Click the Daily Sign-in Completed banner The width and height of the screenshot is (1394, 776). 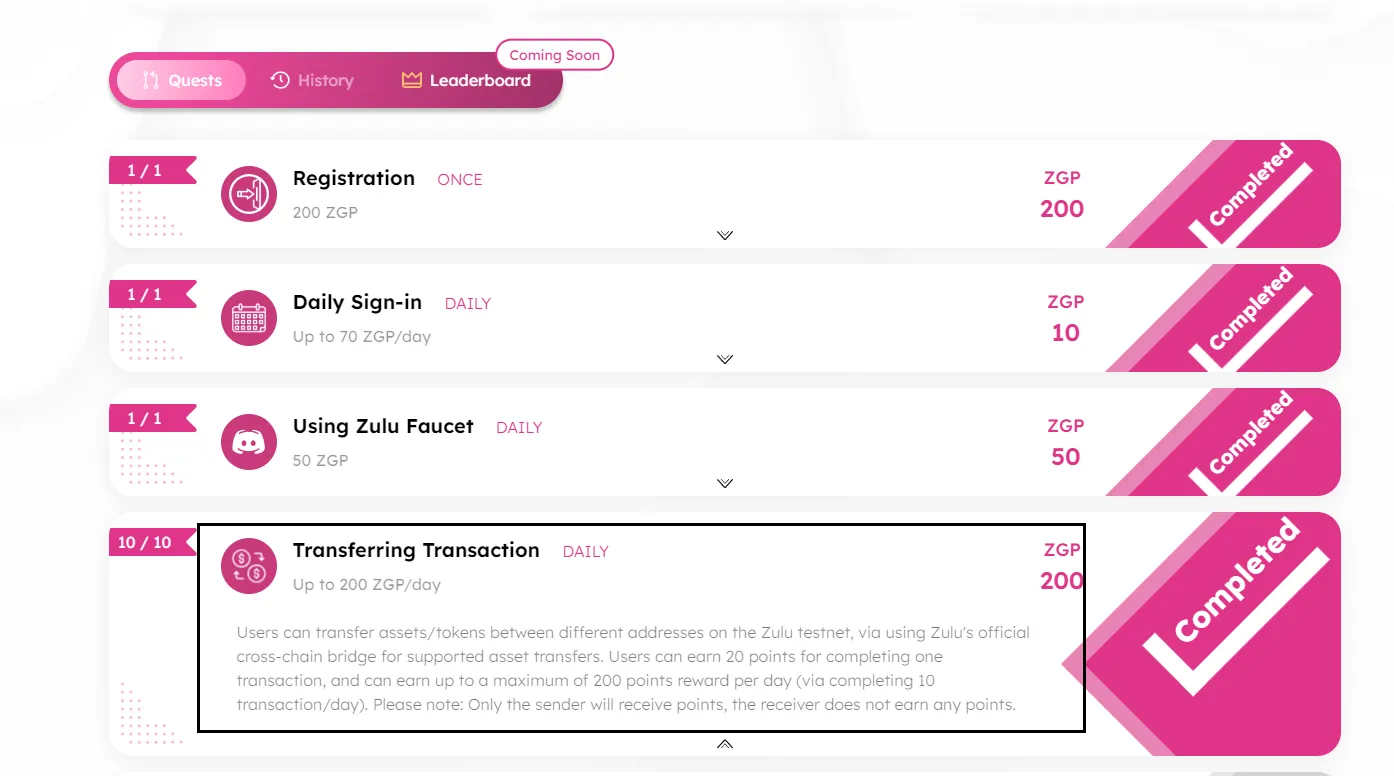[x=1250, y=319]
